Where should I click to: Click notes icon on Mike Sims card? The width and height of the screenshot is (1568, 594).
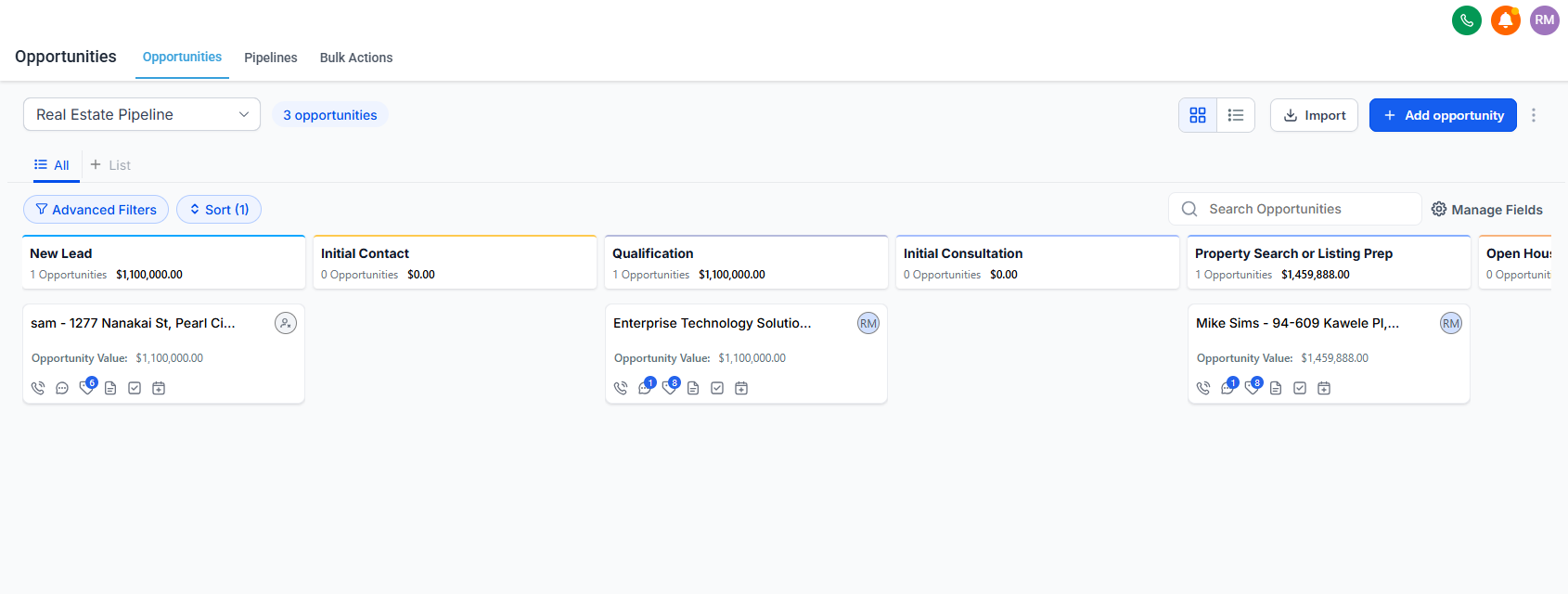pos(1276,388)
